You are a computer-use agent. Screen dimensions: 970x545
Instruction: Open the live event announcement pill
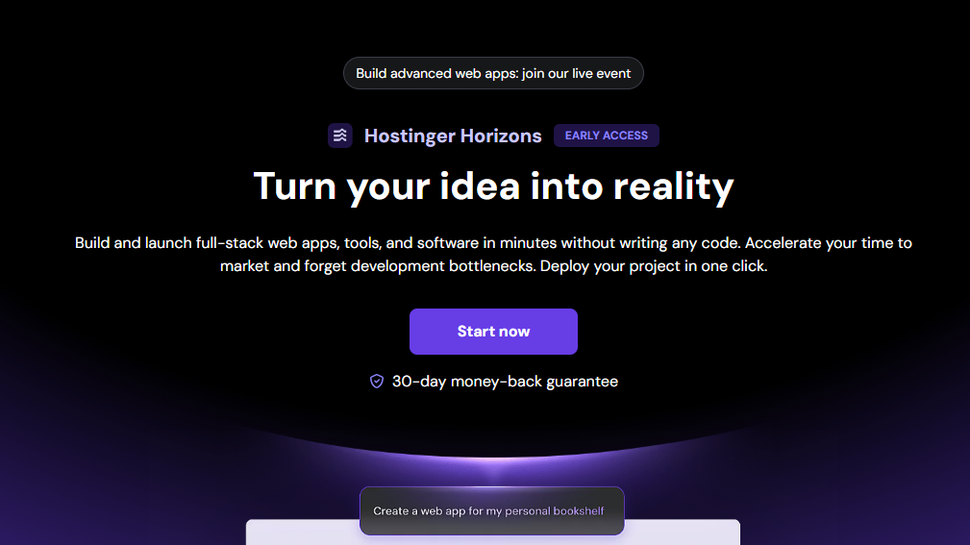click(x=493, y=73)
